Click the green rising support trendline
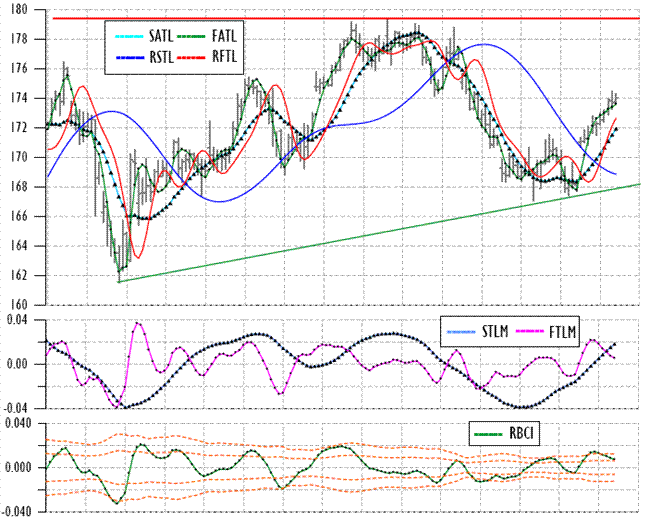This screenshot has width=650, height=519. click(x=379, y=233)
